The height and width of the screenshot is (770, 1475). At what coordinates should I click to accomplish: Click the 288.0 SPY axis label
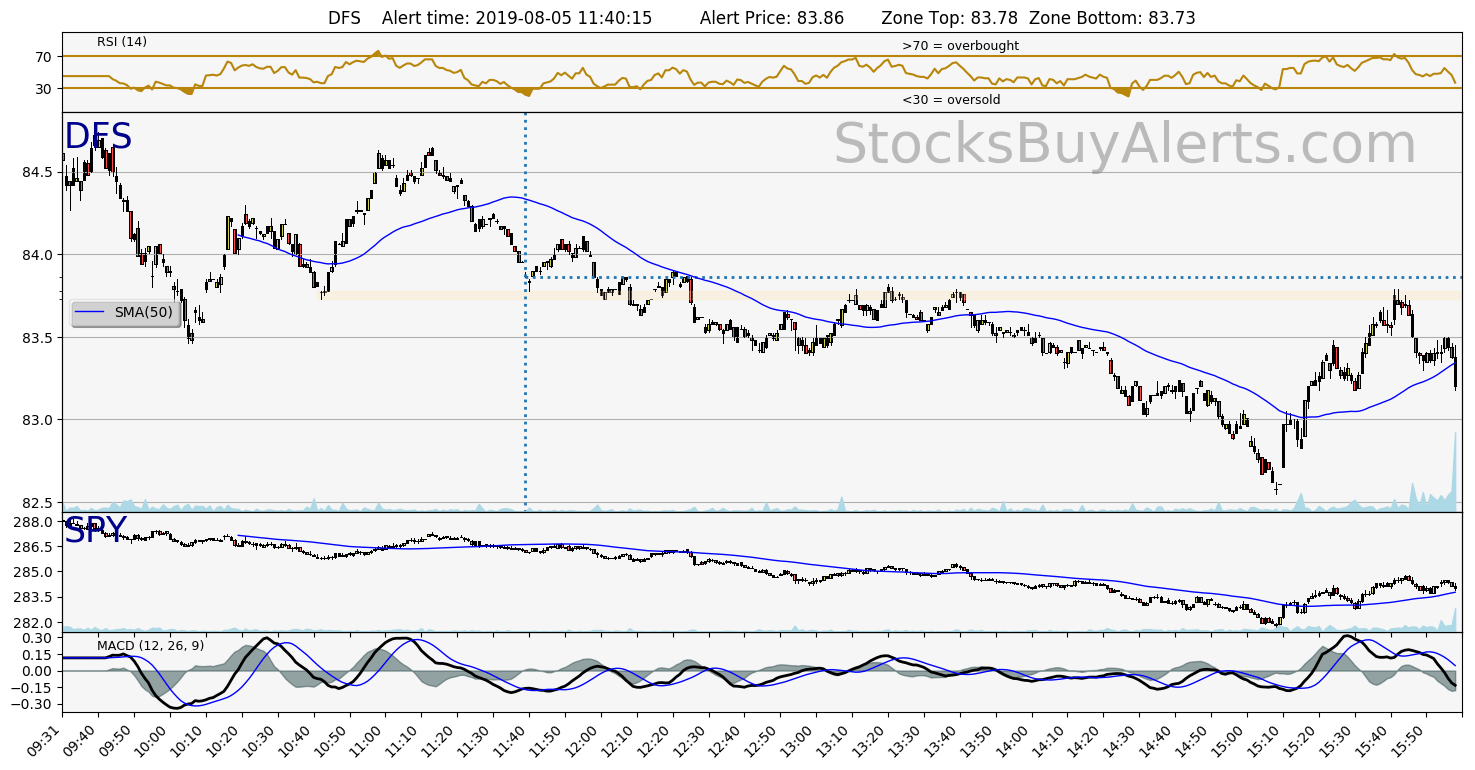[x=34, y=522]
